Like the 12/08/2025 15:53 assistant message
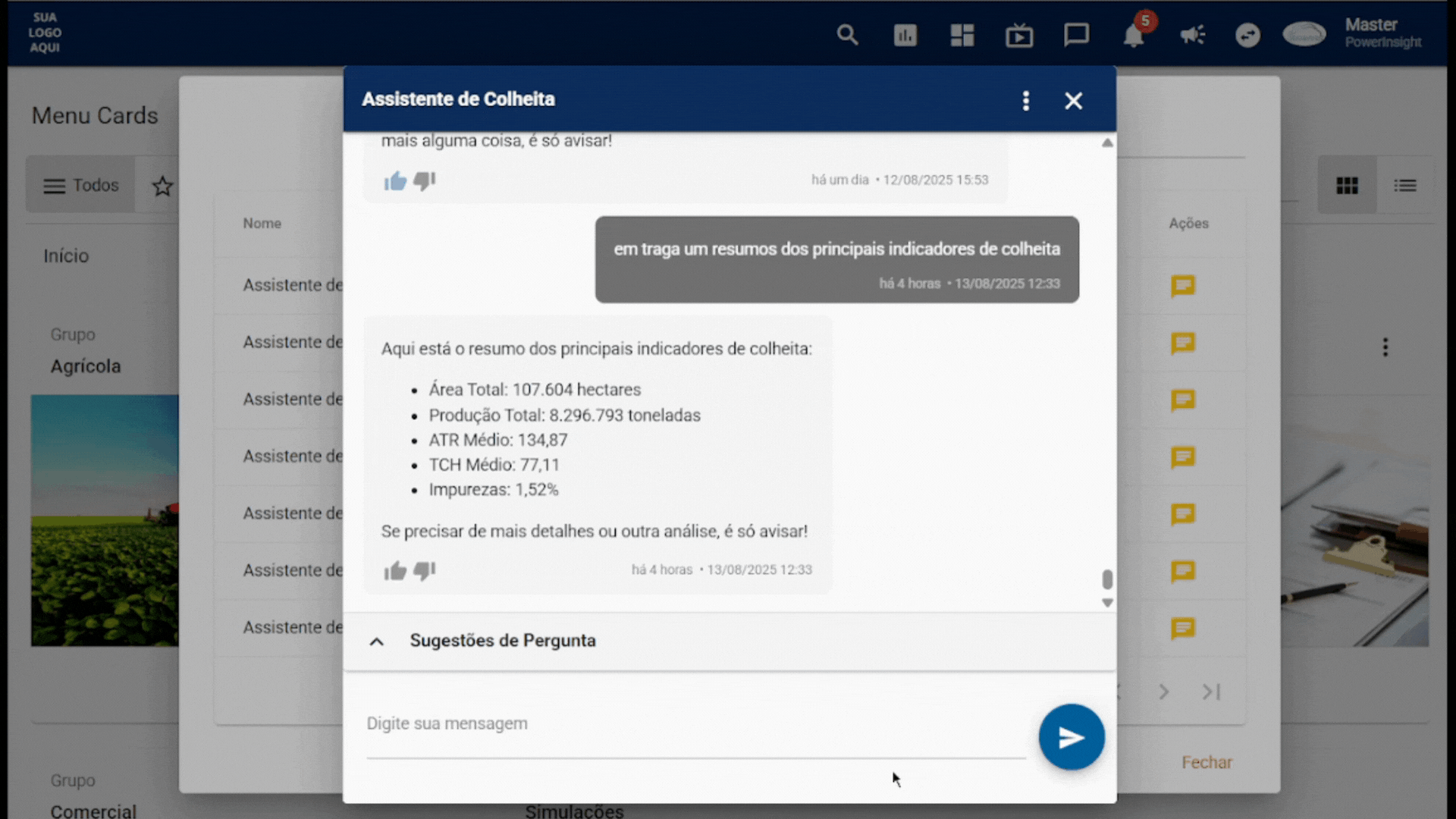Viewport: 1456px width, 819px height. coord(395,180)
